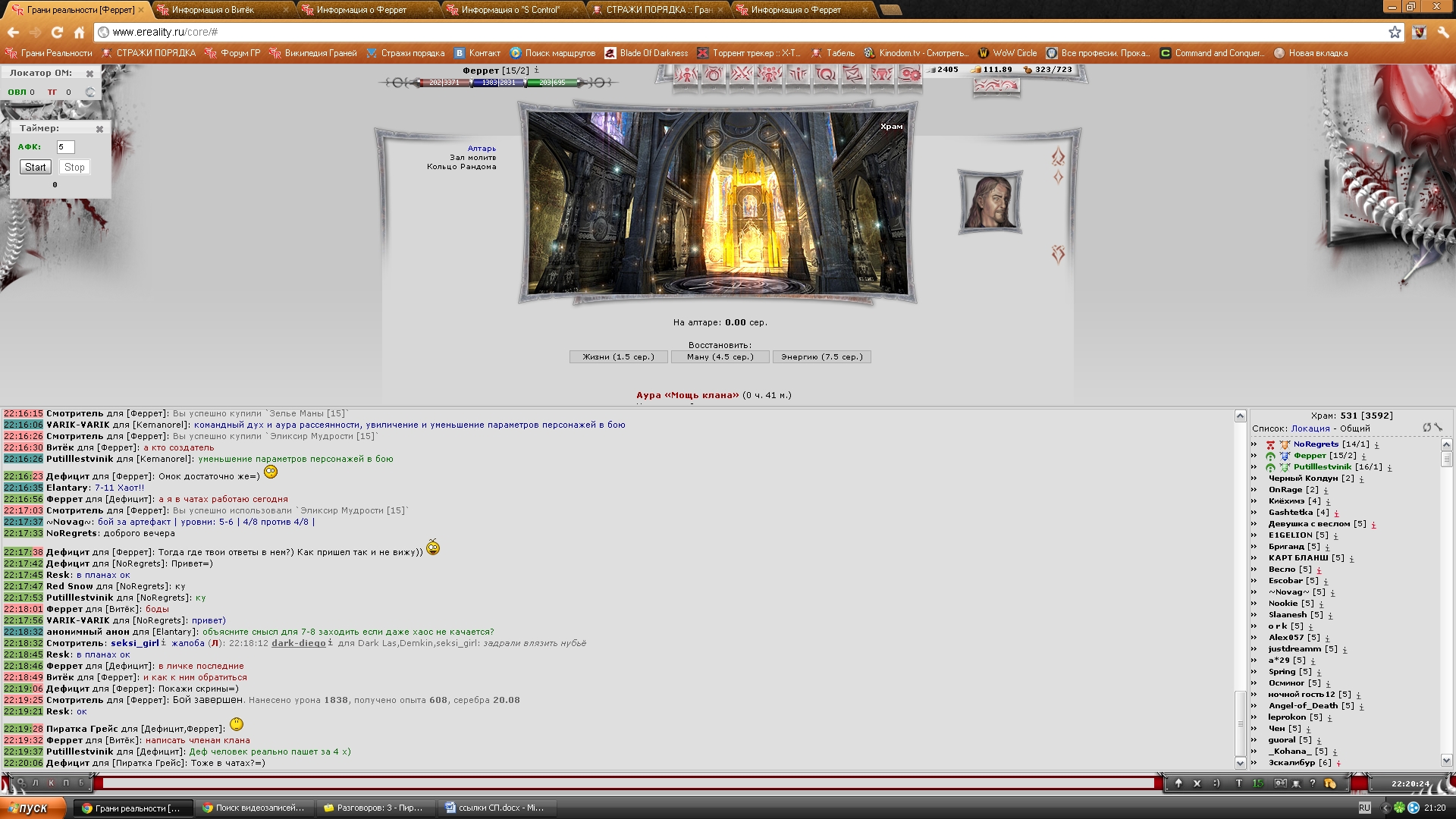Restore Жизни (1.5 сер.) button
This screenshot has height=819, width=1456.
618,356
